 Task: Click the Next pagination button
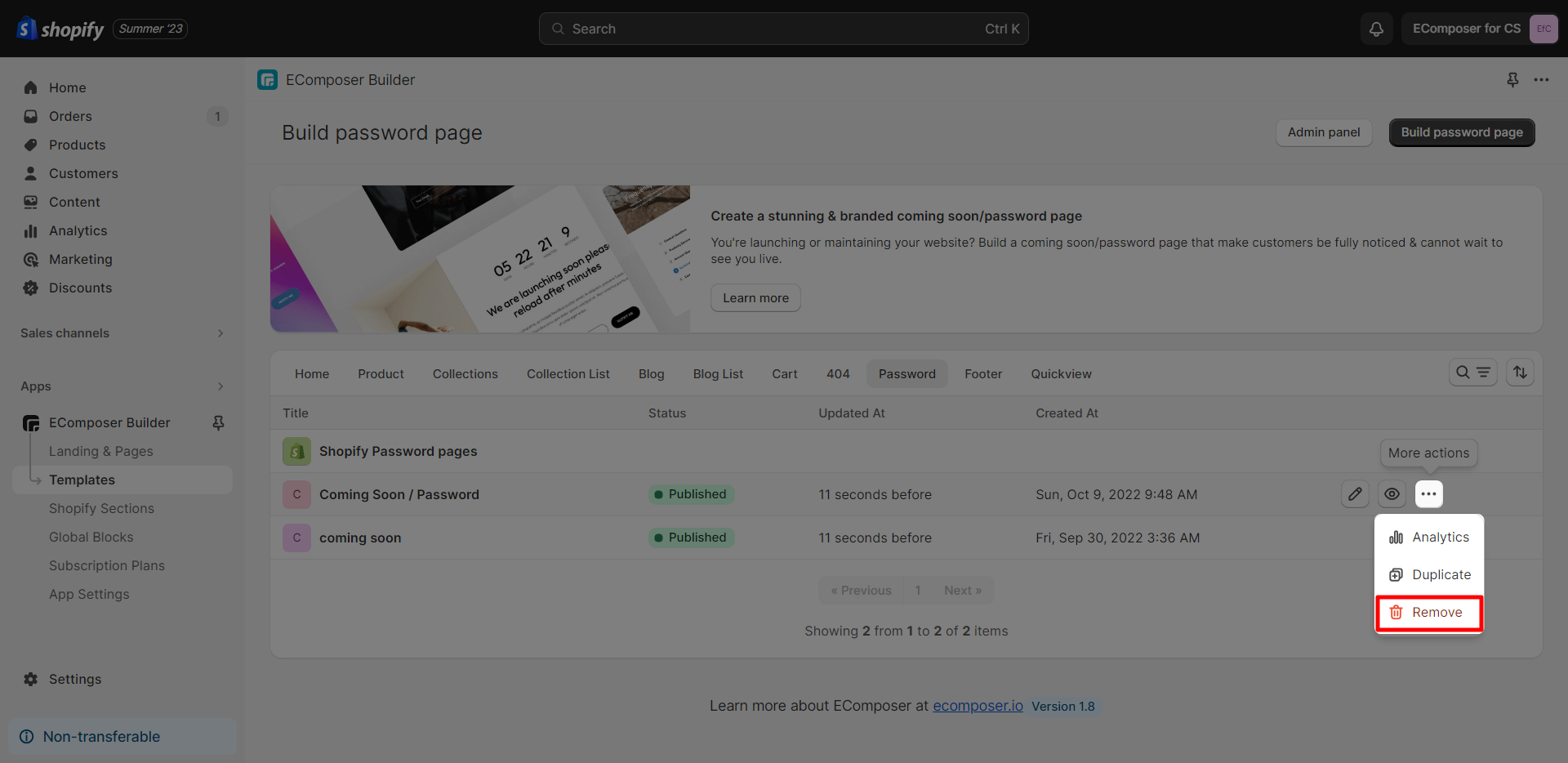(963, 591)
